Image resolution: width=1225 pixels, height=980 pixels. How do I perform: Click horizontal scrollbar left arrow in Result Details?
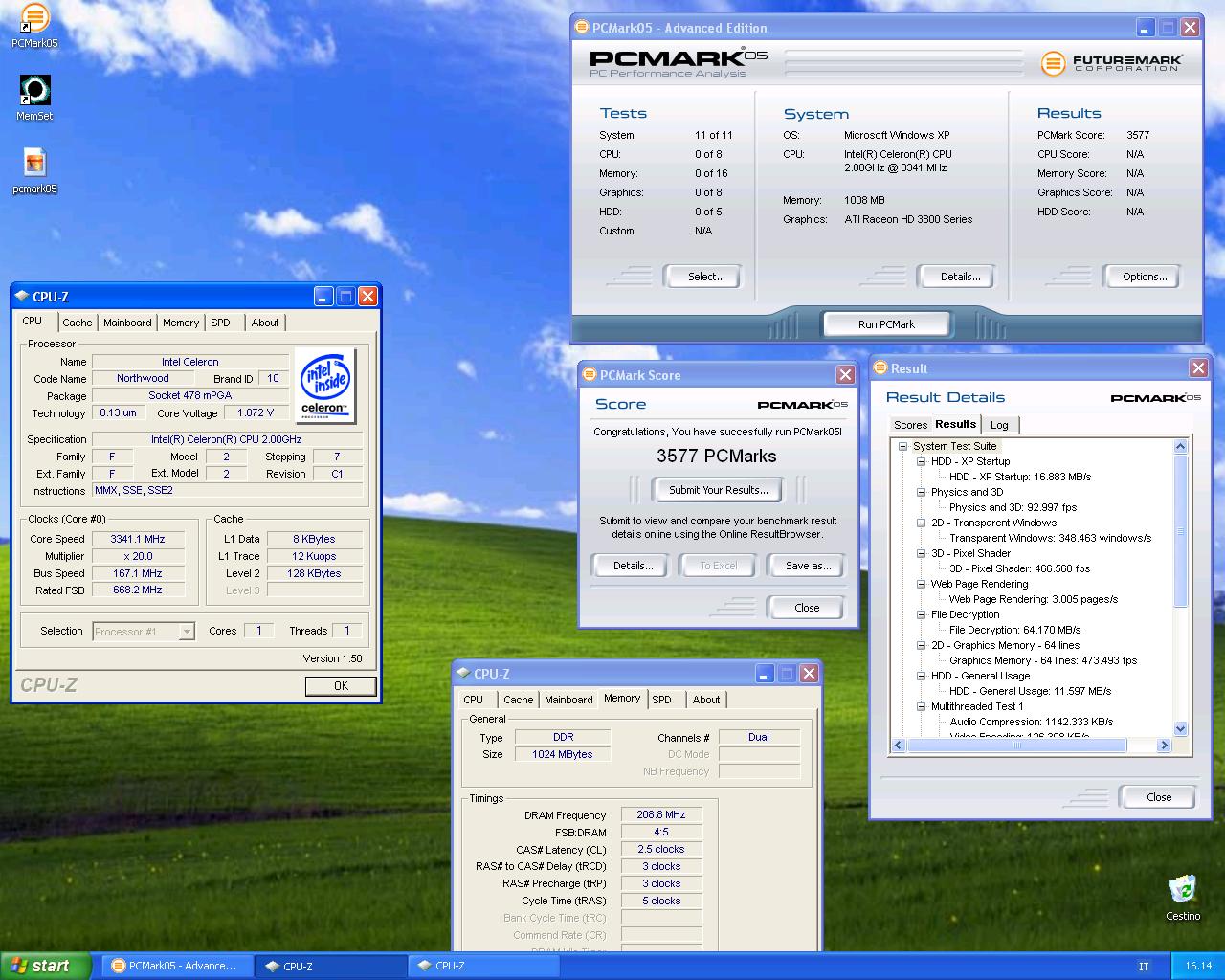pyautogui.click(x=899, y=745)
